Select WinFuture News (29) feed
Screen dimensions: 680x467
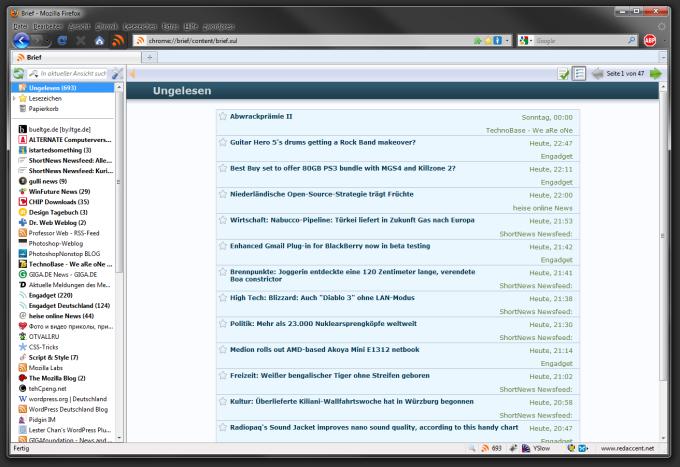[59, 192]
